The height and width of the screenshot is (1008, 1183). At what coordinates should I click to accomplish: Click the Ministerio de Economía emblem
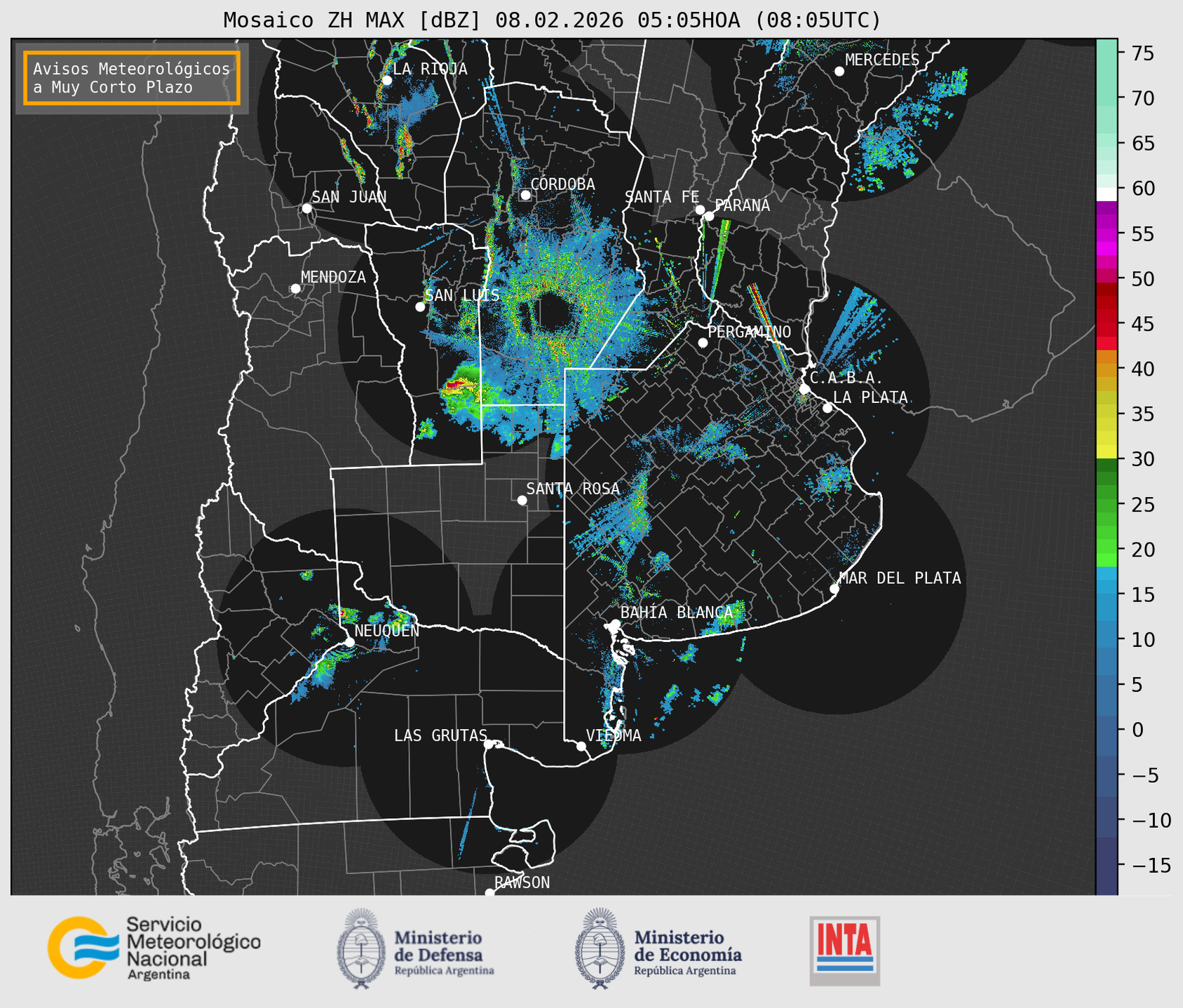click(598, 948)
